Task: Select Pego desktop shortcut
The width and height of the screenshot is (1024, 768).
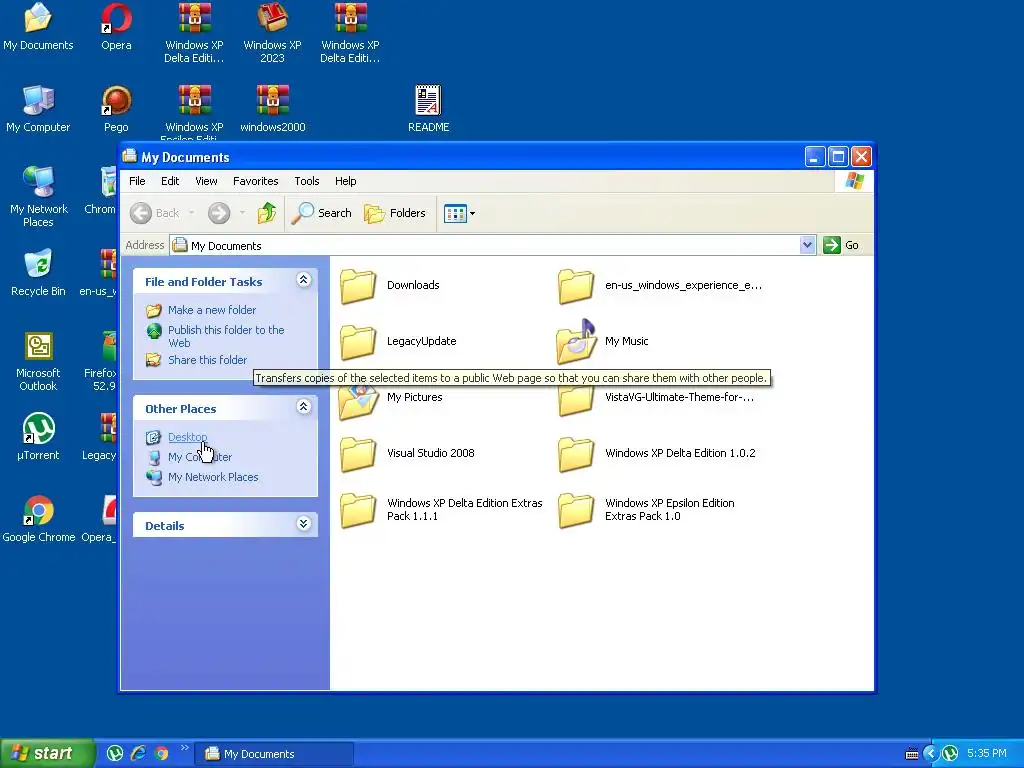Action: [116, 109]
